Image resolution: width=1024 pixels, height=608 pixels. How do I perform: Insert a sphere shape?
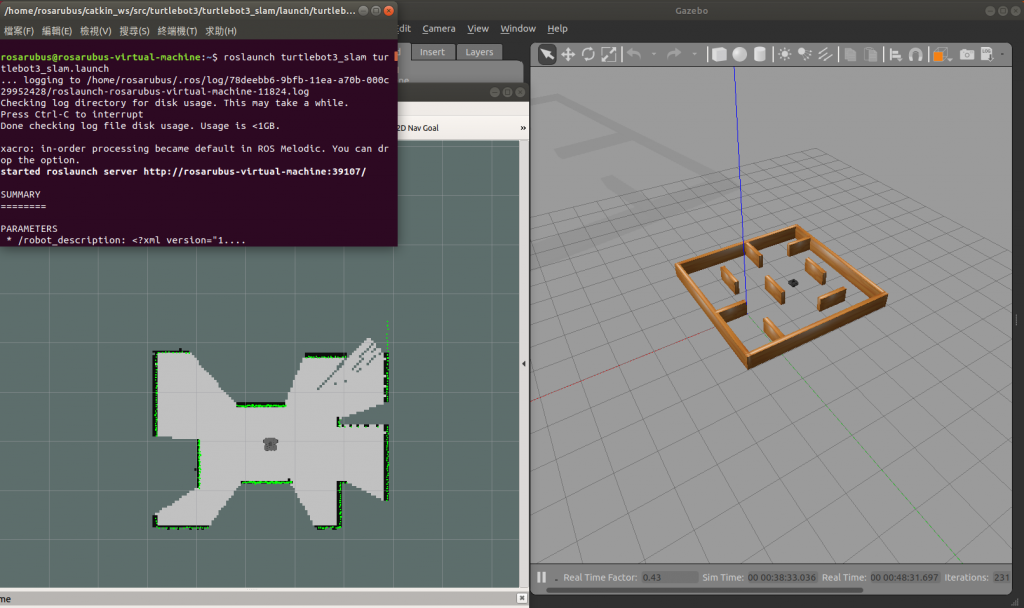739,54
